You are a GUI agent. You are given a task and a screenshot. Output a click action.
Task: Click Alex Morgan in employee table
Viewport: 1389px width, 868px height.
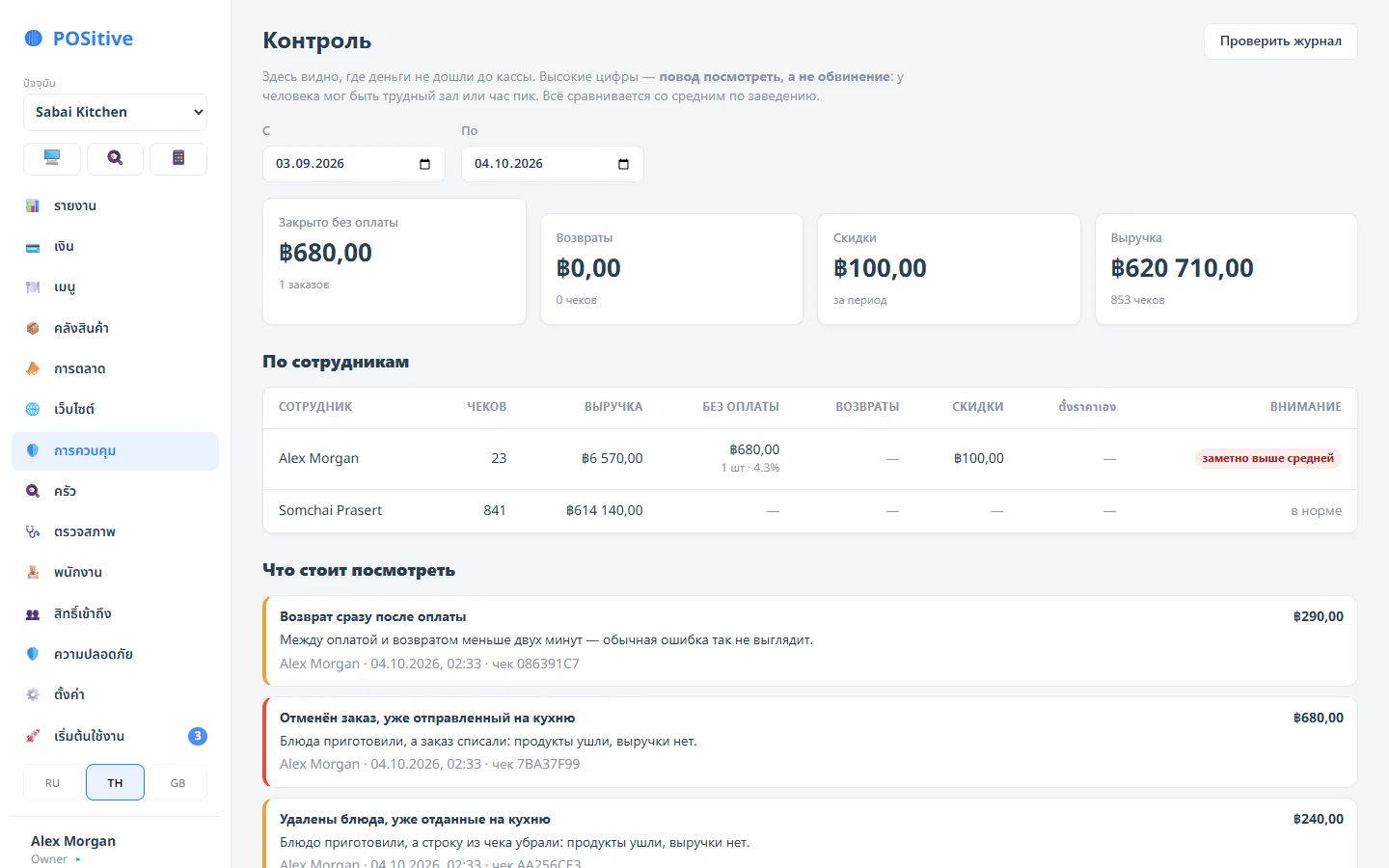pyautogui.click(x=318, y=458)
